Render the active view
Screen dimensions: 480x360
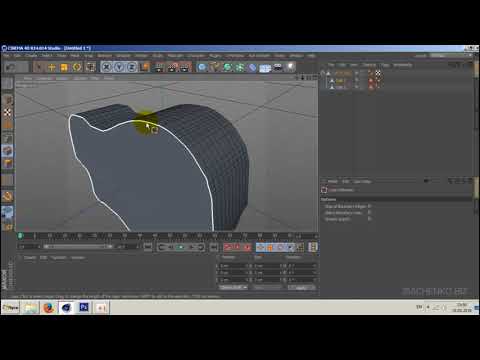point(159,67)
